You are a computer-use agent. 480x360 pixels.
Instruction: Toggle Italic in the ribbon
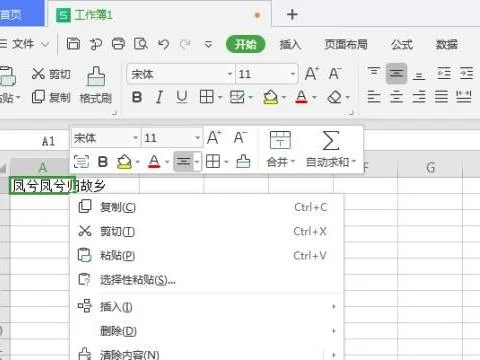(159, 97)
